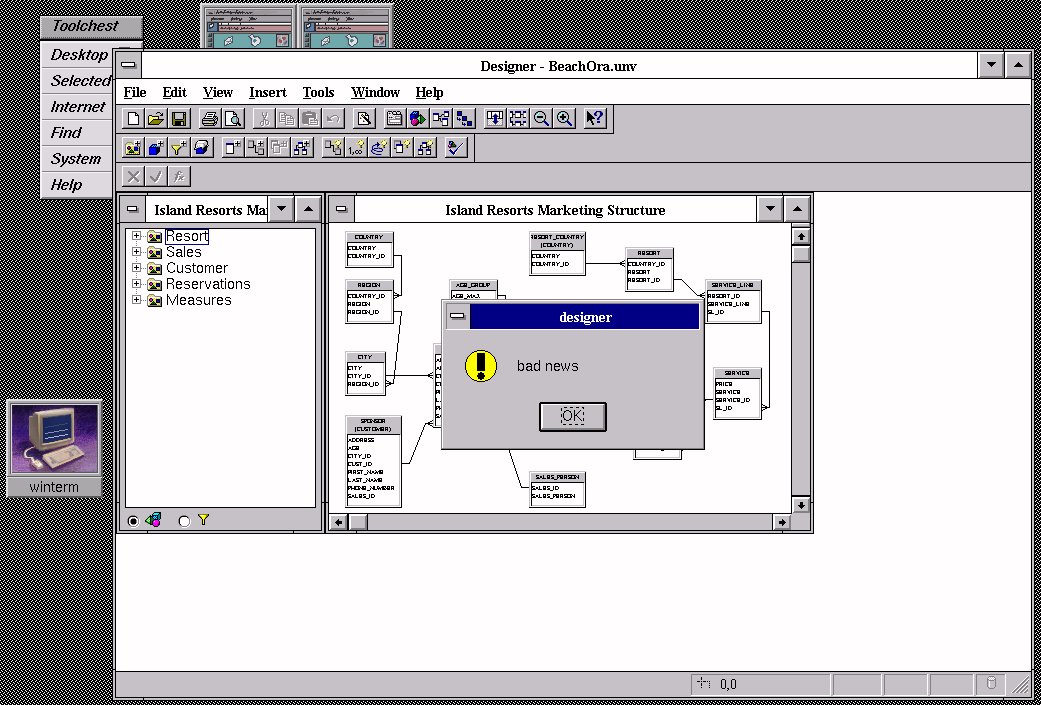Expand the Reservations class in the tree
This screenshot has height=705, width=1041.
[x=137, y=284]
